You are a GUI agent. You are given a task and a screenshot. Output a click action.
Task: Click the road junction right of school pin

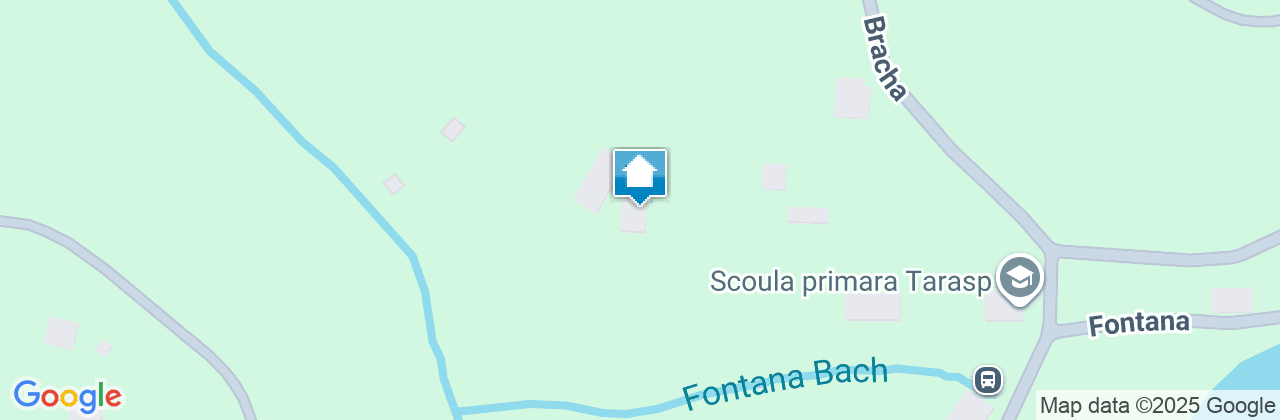1048,249
